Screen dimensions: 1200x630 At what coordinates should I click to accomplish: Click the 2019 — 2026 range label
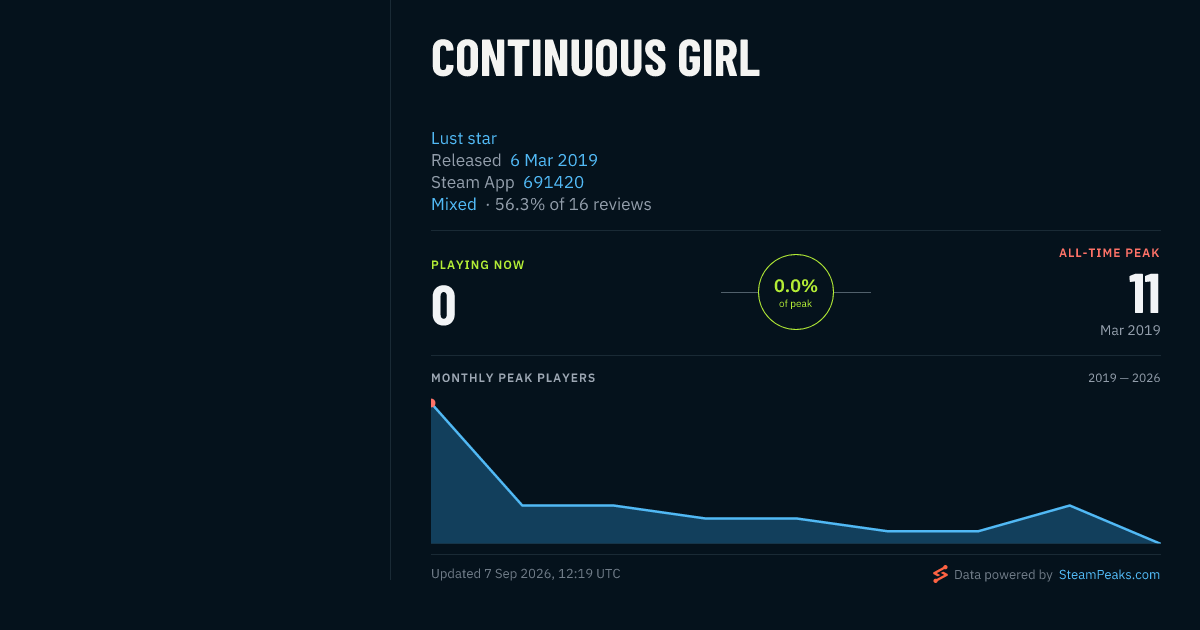[x=1124, y=378]
